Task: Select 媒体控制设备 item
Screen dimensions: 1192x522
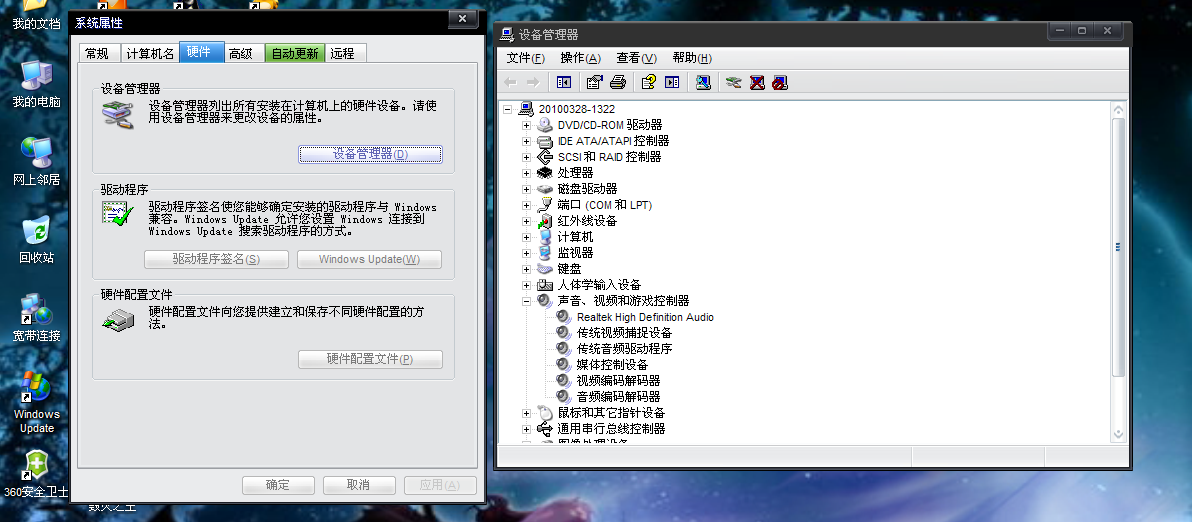Action: (x=612, y=365)
